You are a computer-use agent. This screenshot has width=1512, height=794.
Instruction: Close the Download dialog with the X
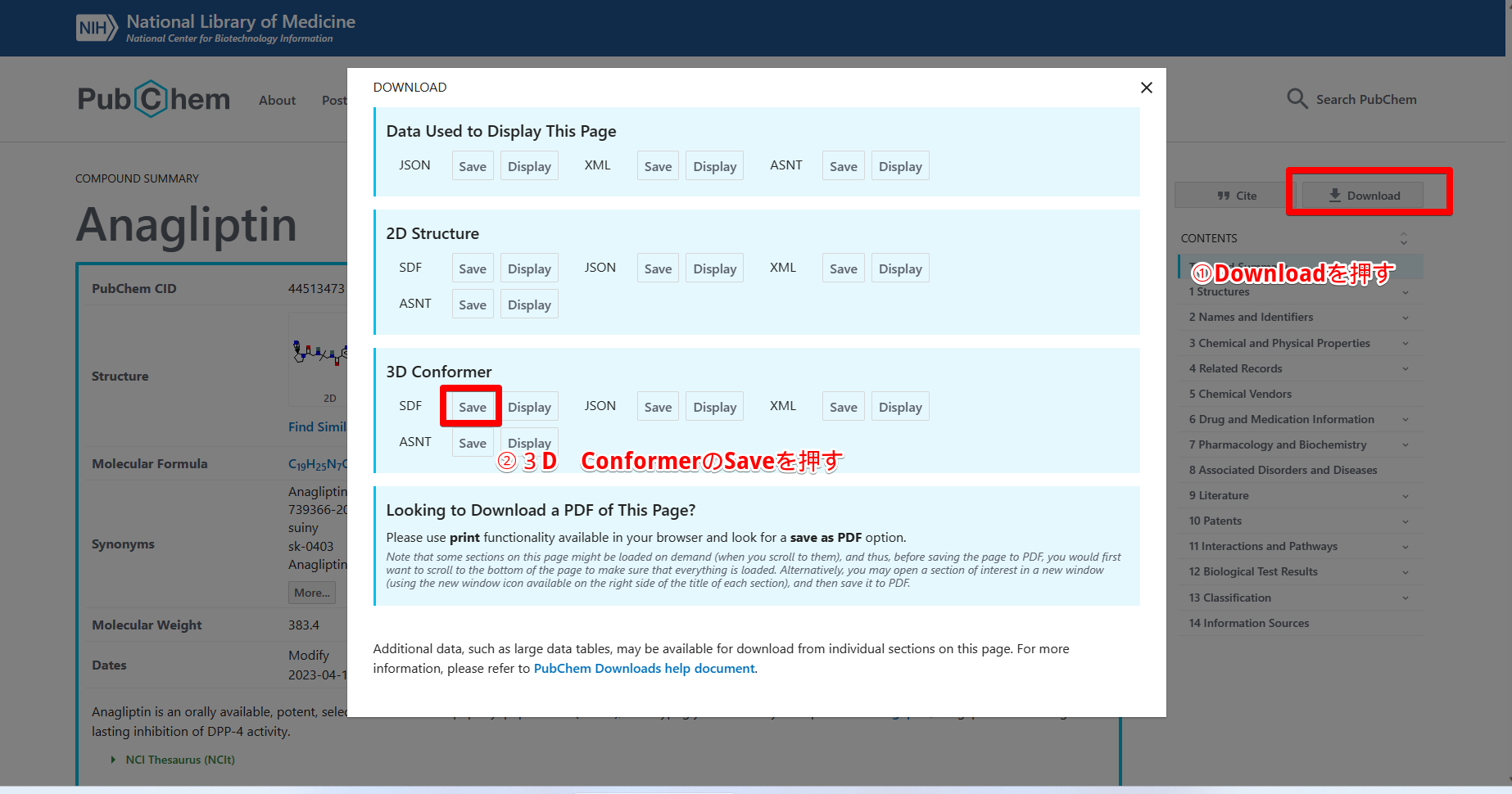(1146, 88)
